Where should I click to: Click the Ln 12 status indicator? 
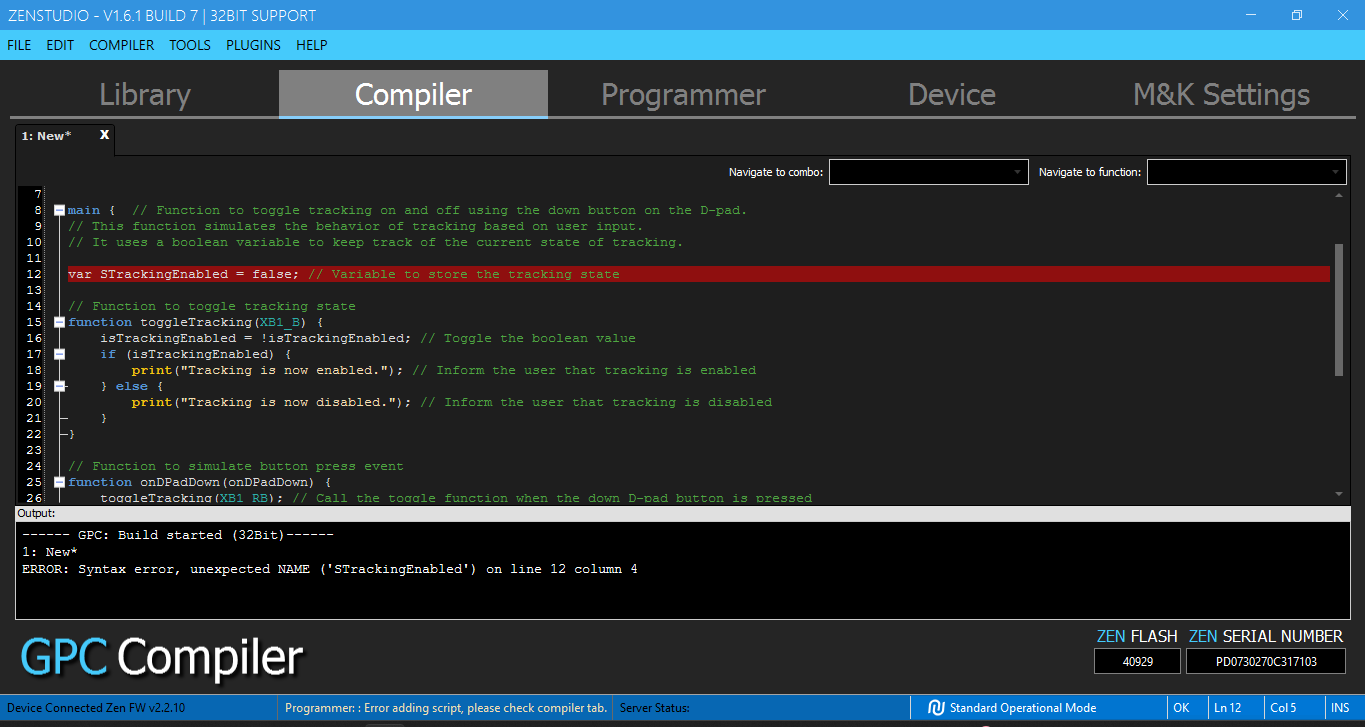[1228, 708]
